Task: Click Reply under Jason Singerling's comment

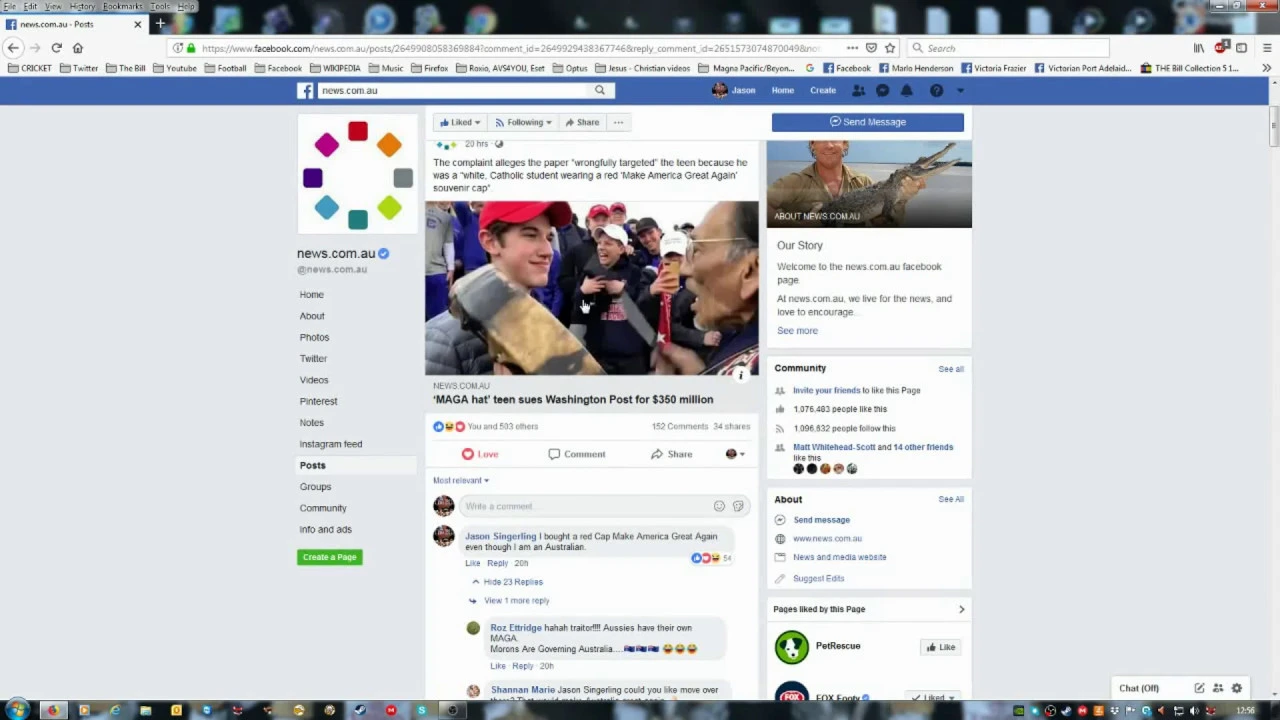Action: click(497, 563)
